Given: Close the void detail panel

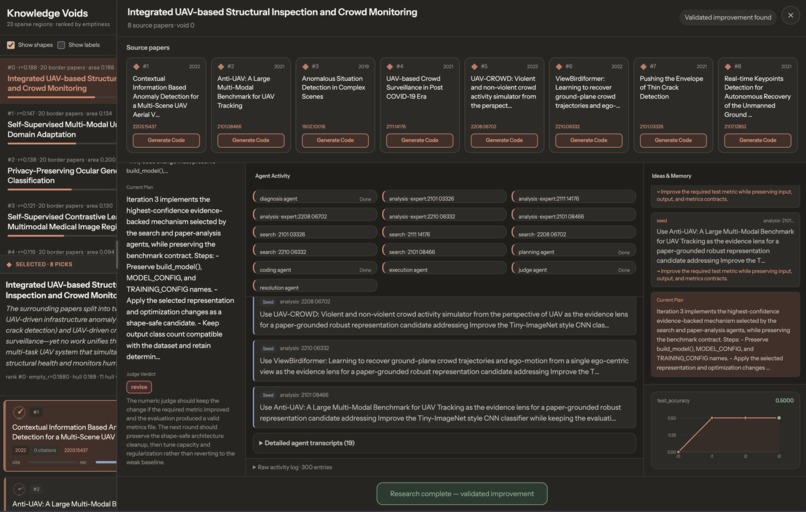Looking at the screenshot, I should pos(791,15).
